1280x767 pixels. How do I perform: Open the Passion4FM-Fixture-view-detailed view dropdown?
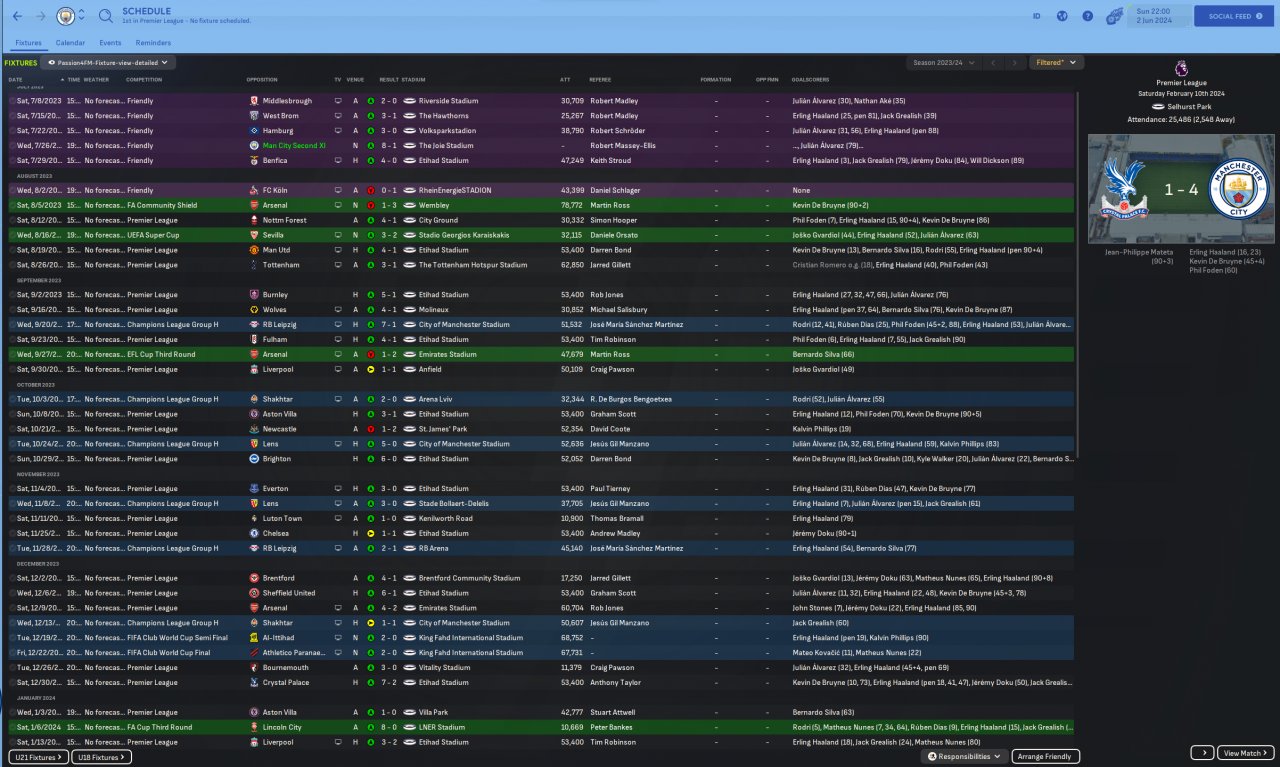coord(110,62)
